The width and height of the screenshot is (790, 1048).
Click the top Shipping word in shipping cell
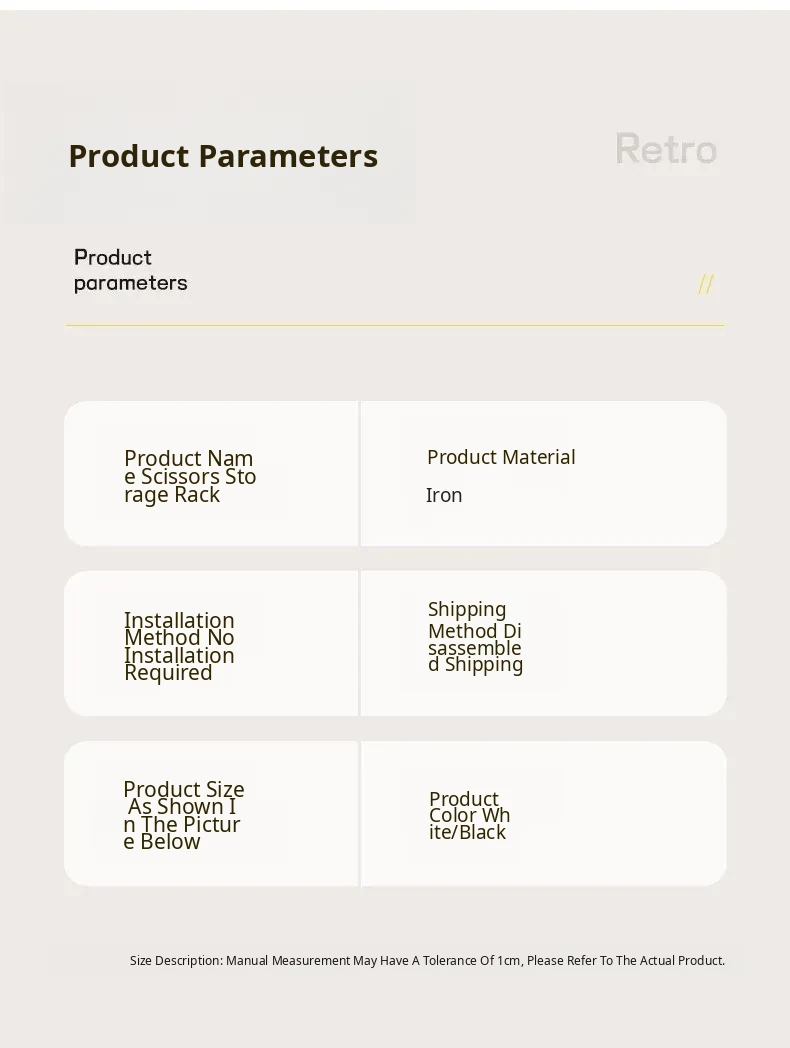(467, 609)
